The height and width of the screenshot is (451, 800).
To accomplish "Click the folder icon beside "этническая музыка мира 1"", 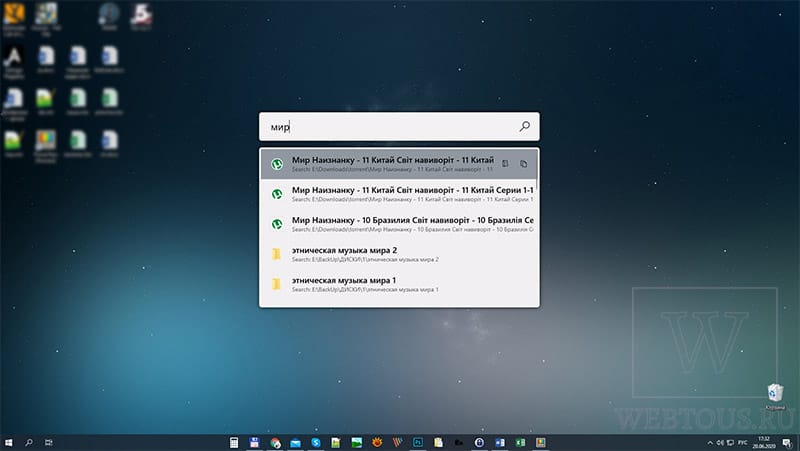I will [x=277, y=284].
